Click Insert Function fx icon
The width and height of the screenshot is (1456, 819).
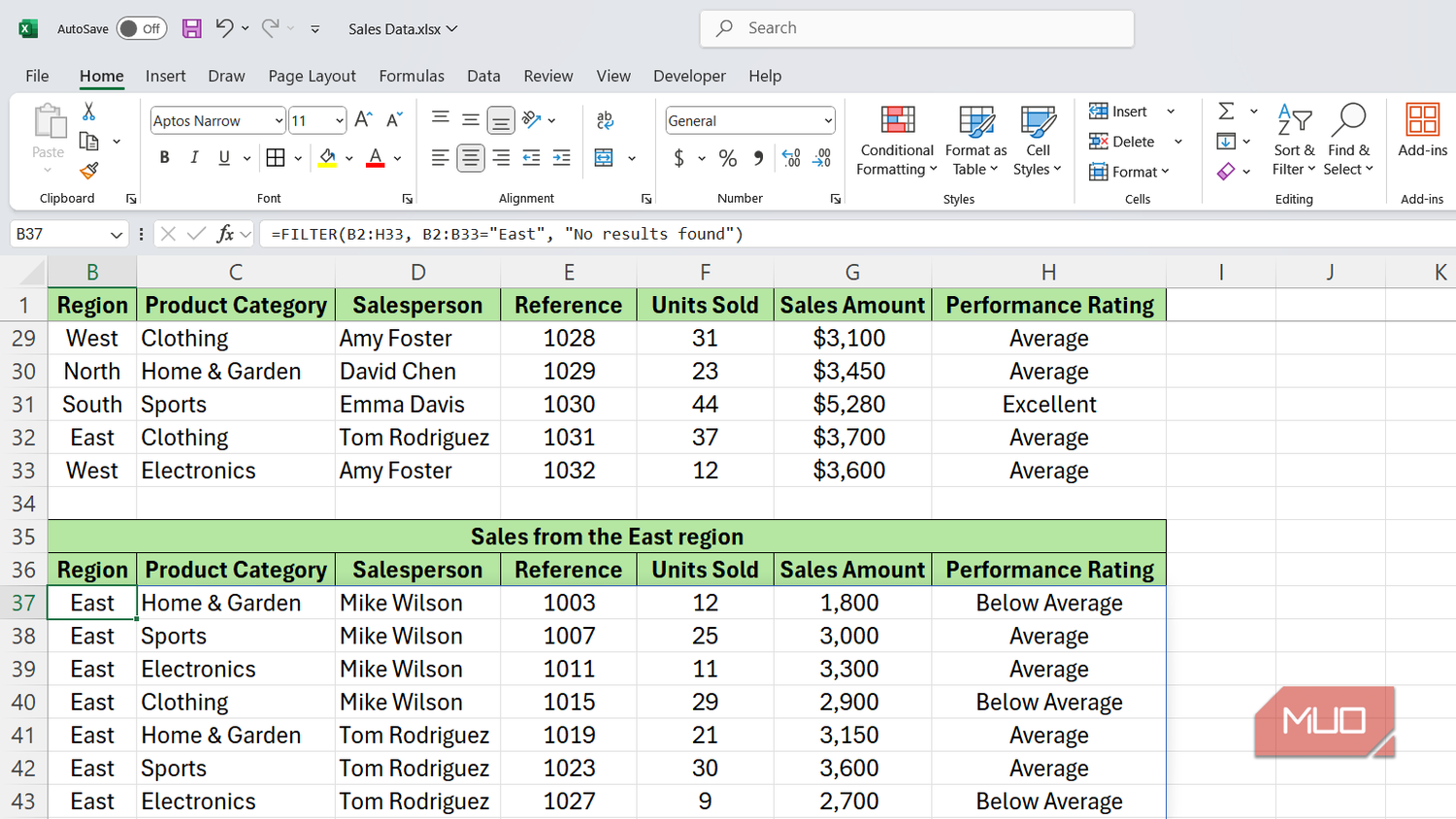tap(225, 234)
